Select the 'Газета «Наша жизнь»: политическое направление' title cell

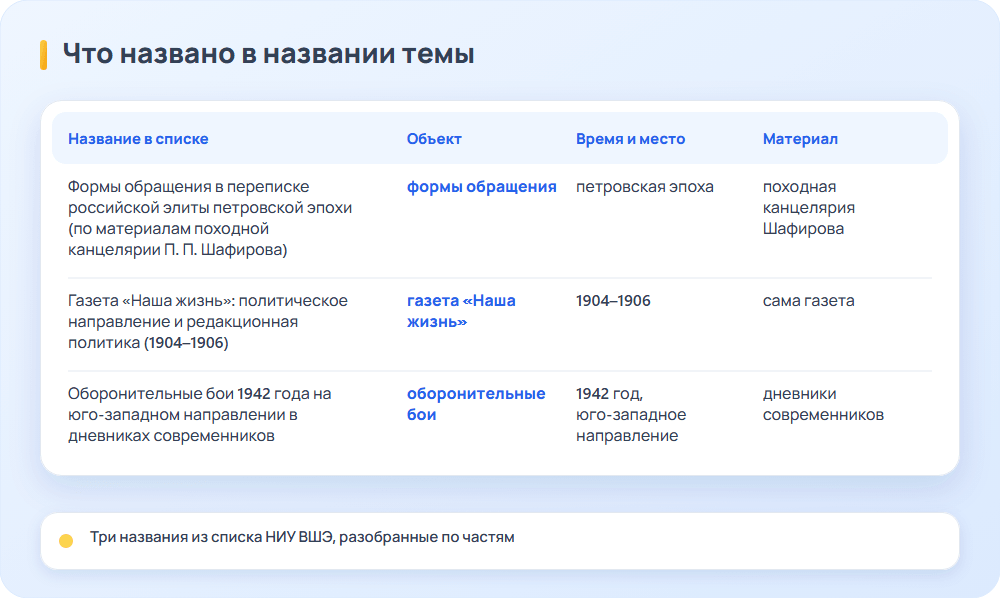[x=208, y=321]
